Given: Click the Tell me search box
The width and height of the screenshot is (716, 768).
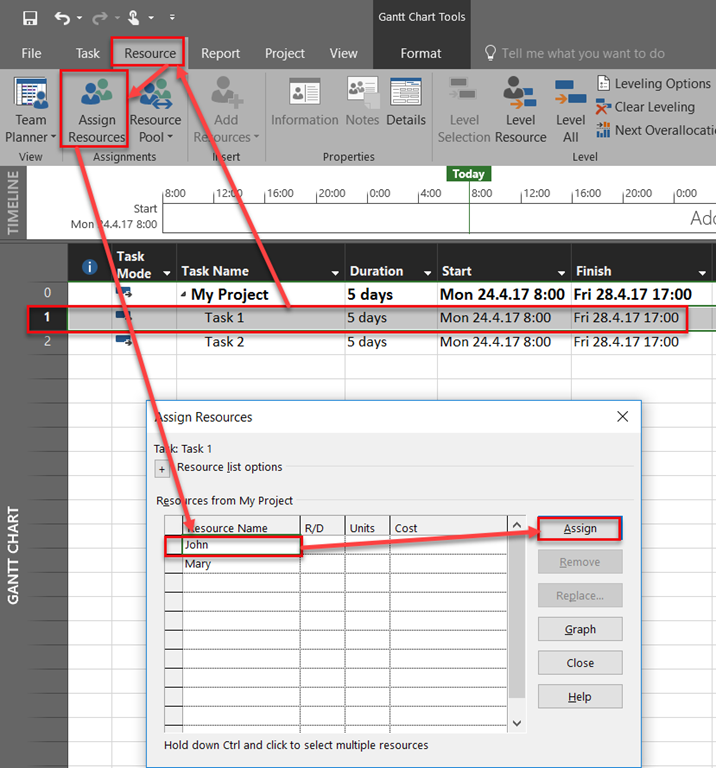Looking at the screenshot, I should pyautogui.click(x=583, y=53).
